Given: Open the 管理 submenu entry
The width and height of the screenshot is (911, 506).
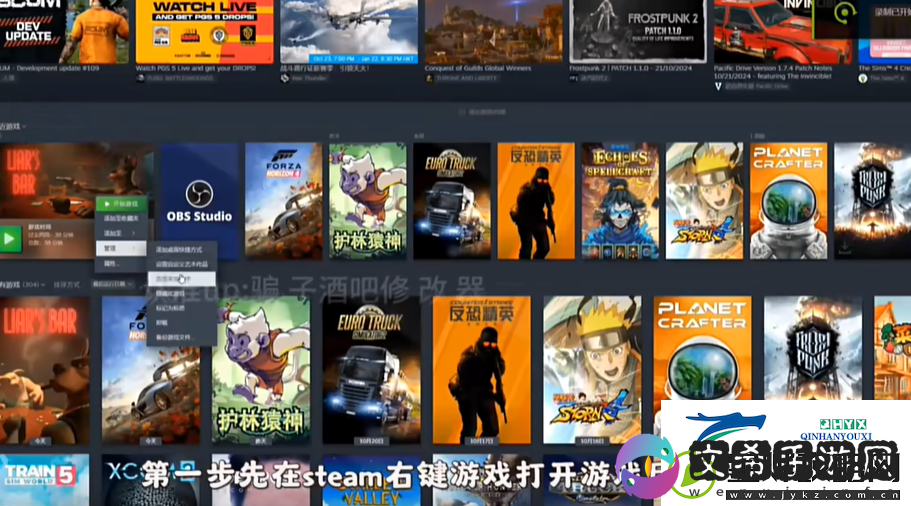Looking at the screenshot, I should (121, 248).
